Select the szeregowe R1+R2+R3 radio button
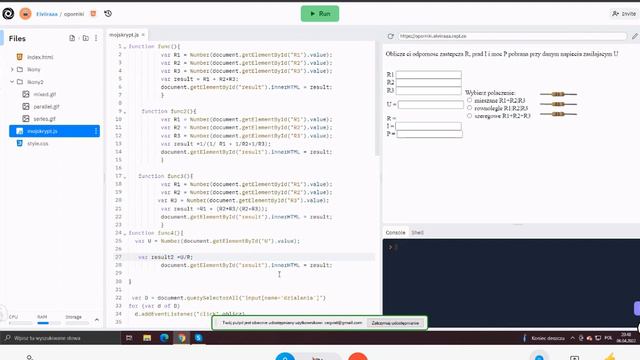Screen dimensions: 640x360 point(469,116)
